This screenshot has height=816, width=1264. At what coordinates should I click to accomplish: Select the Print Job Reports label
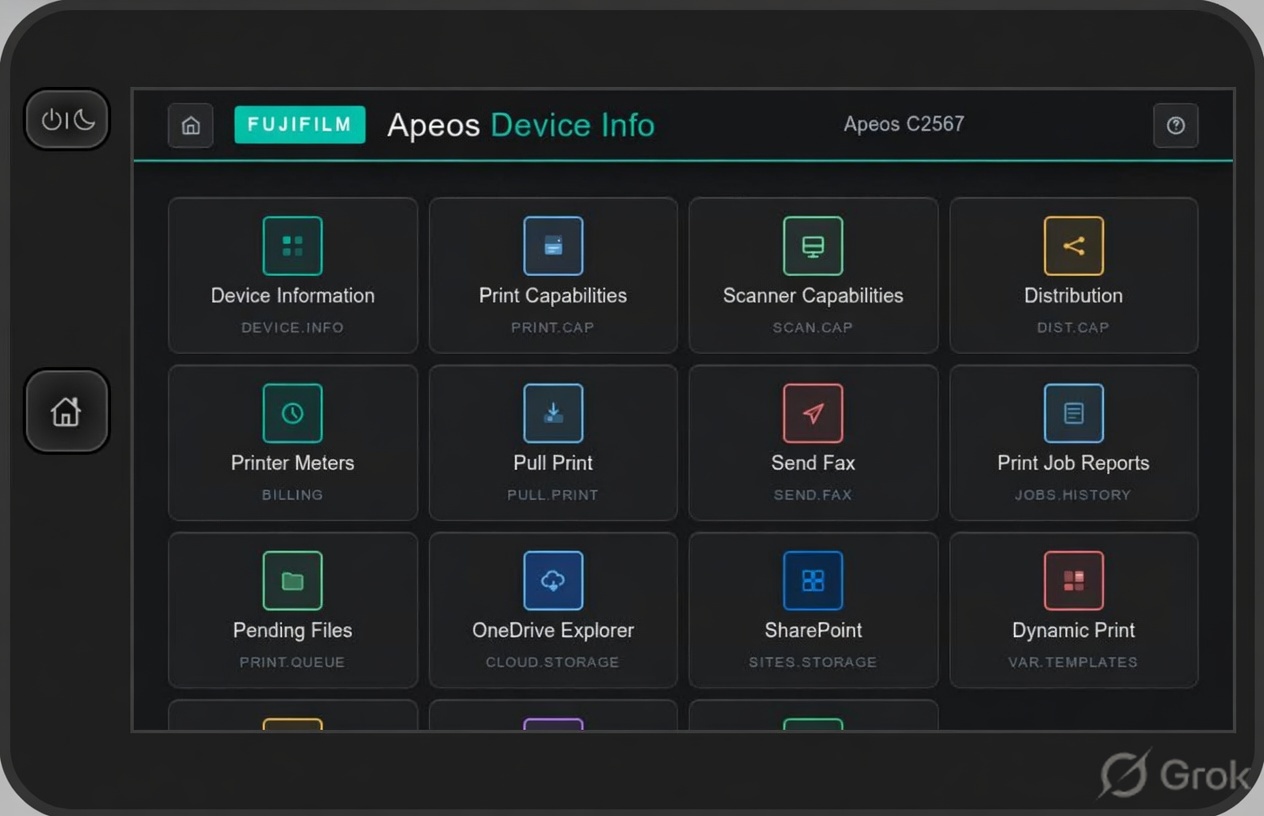[1074, 463]
